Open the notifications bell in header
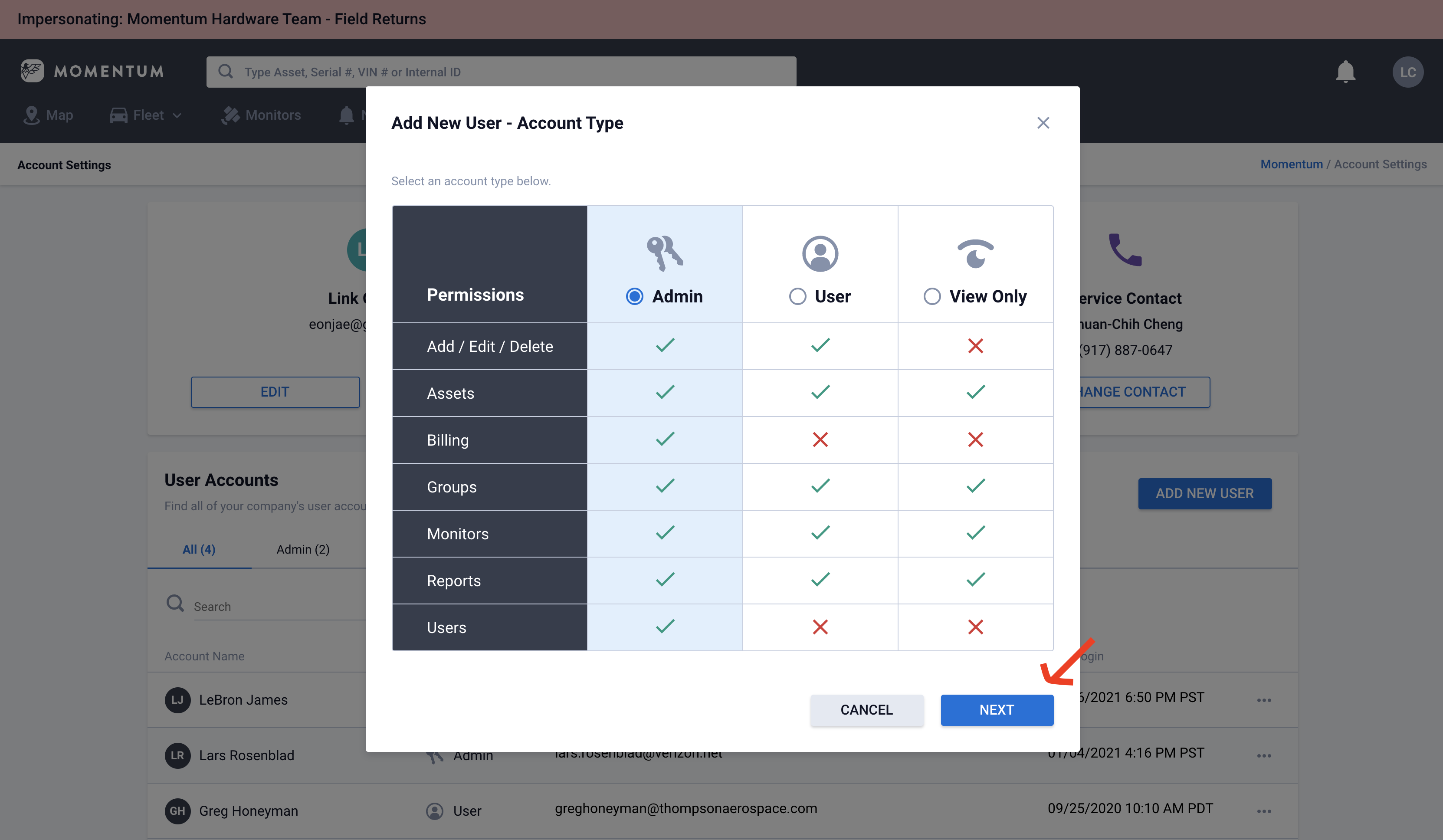This screenshot has height=840, width=1443. click(1345, 72)
